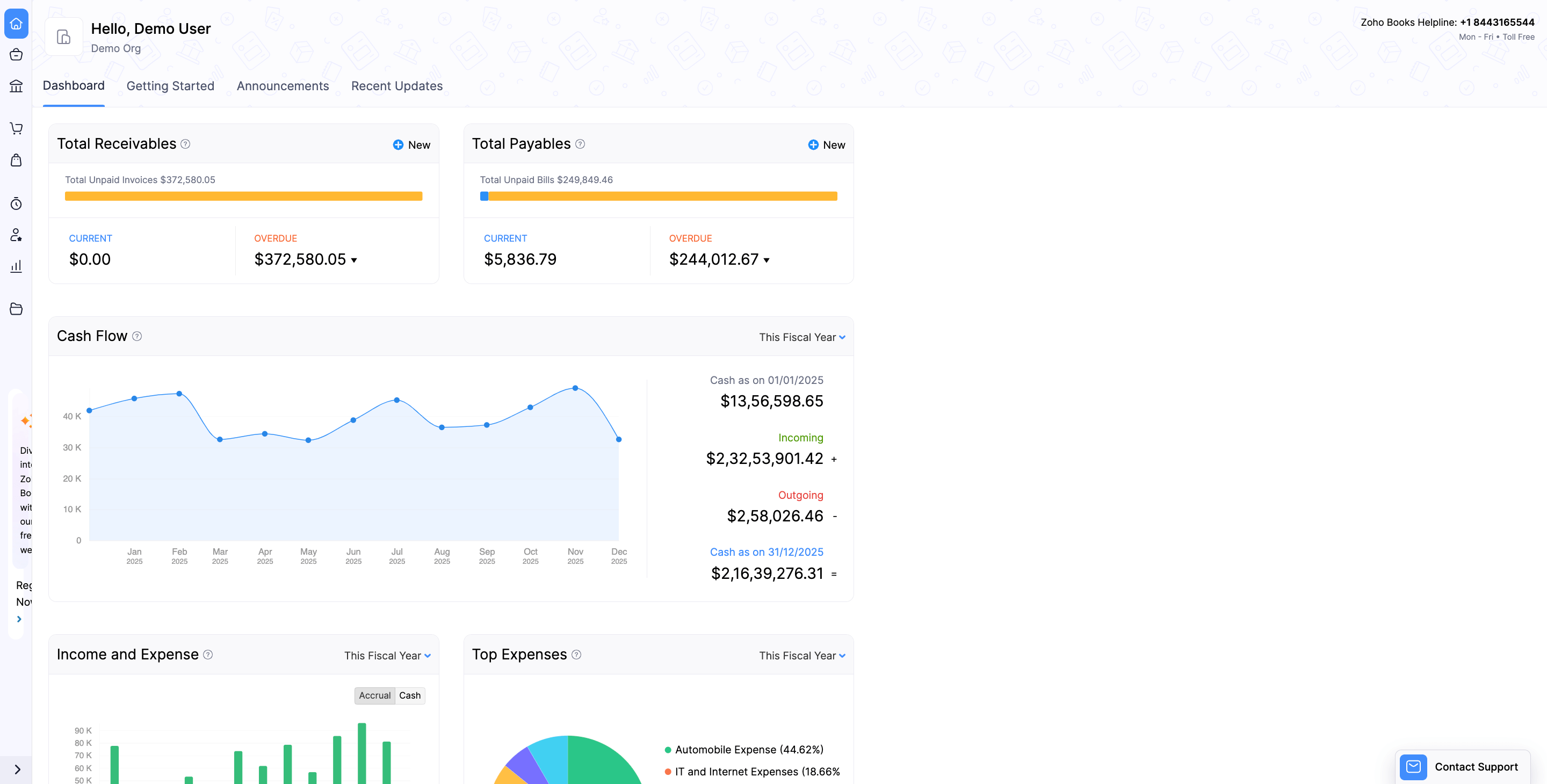Open the Announcements tab
1547x784 pixels.
(x=282, y=86)
